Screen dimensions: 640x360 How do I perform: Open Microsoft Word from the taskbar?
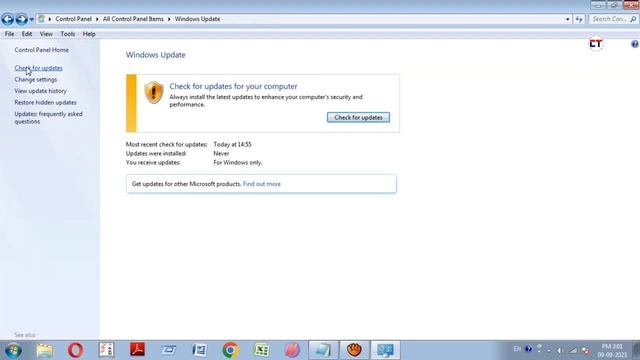pyautogui.click(x=200, y=350)
